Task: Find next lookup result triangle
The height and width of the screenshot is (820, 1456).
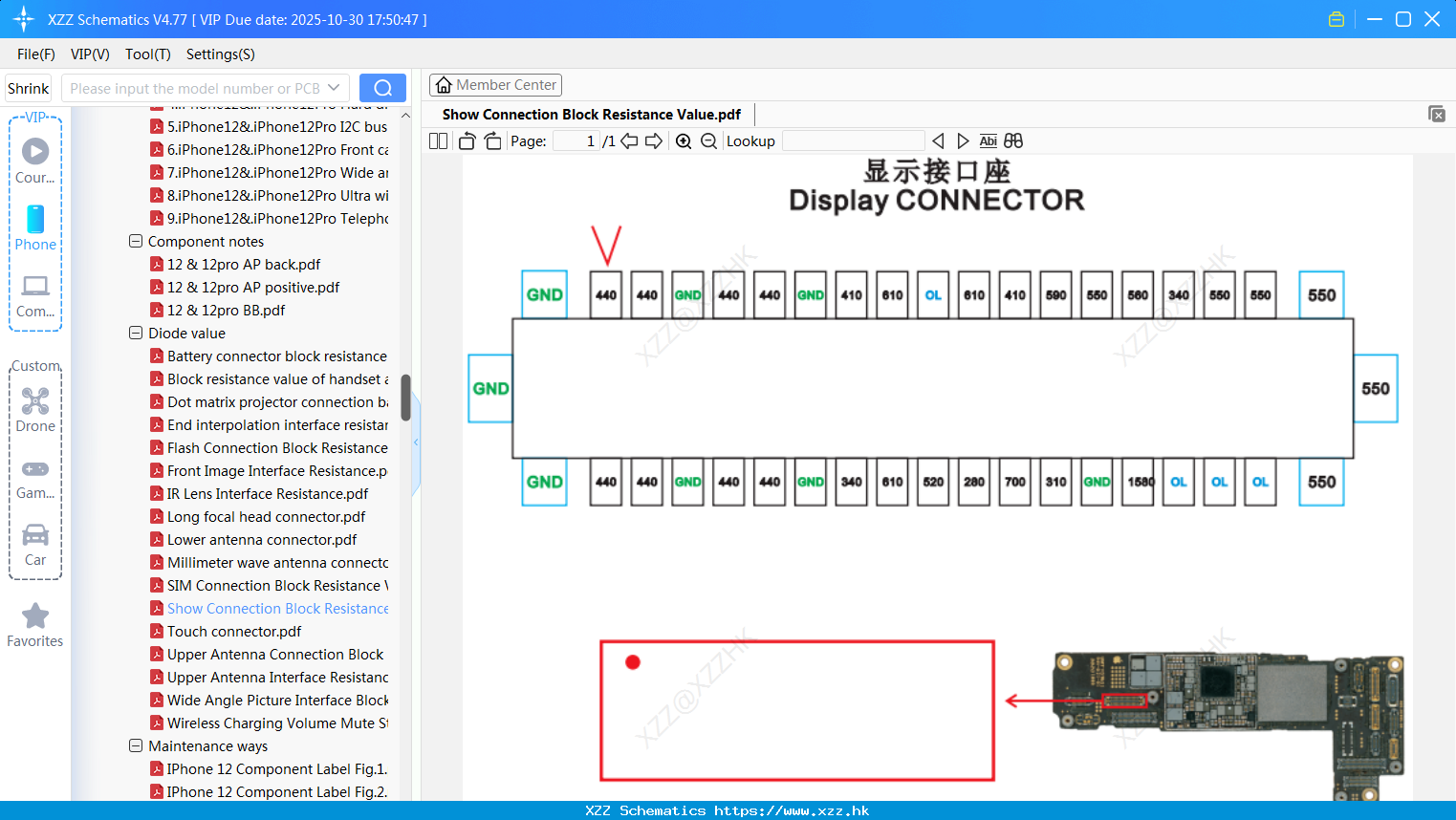Action: pyautogui.click(x=963, y=141)
